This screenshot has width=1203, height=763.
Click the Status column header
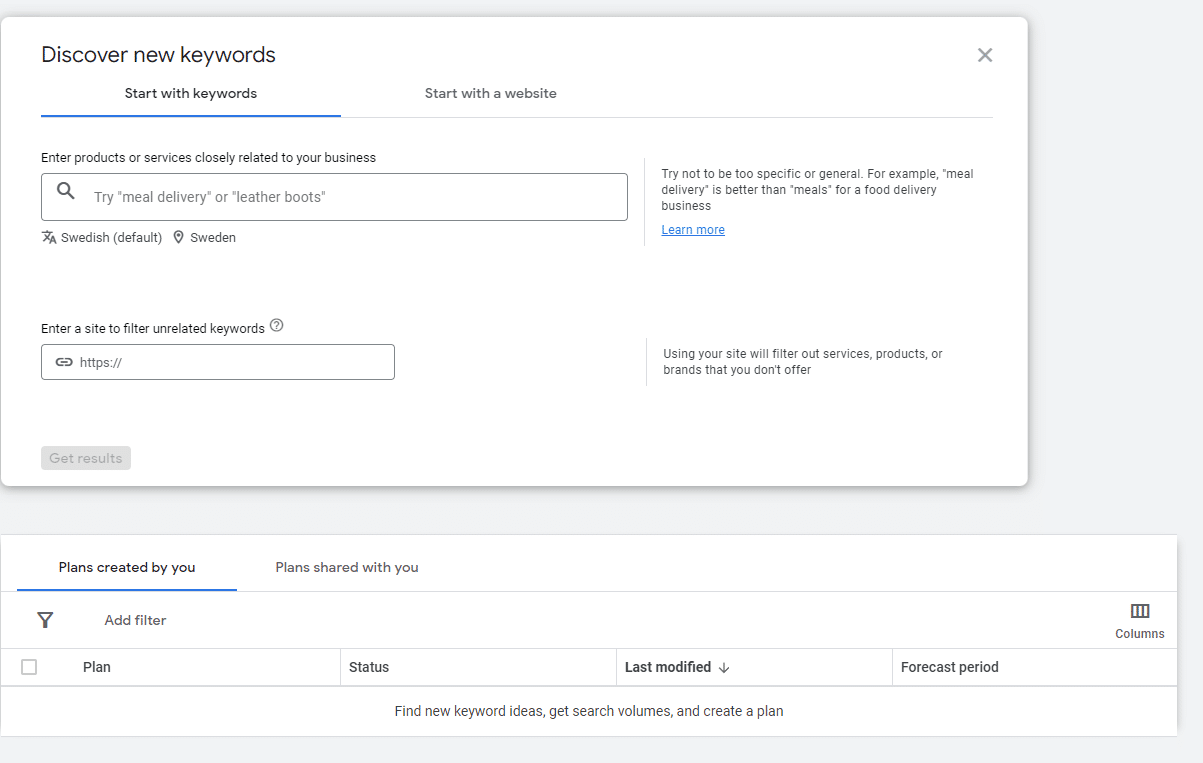pyautogui.click(x=369, y=667)
